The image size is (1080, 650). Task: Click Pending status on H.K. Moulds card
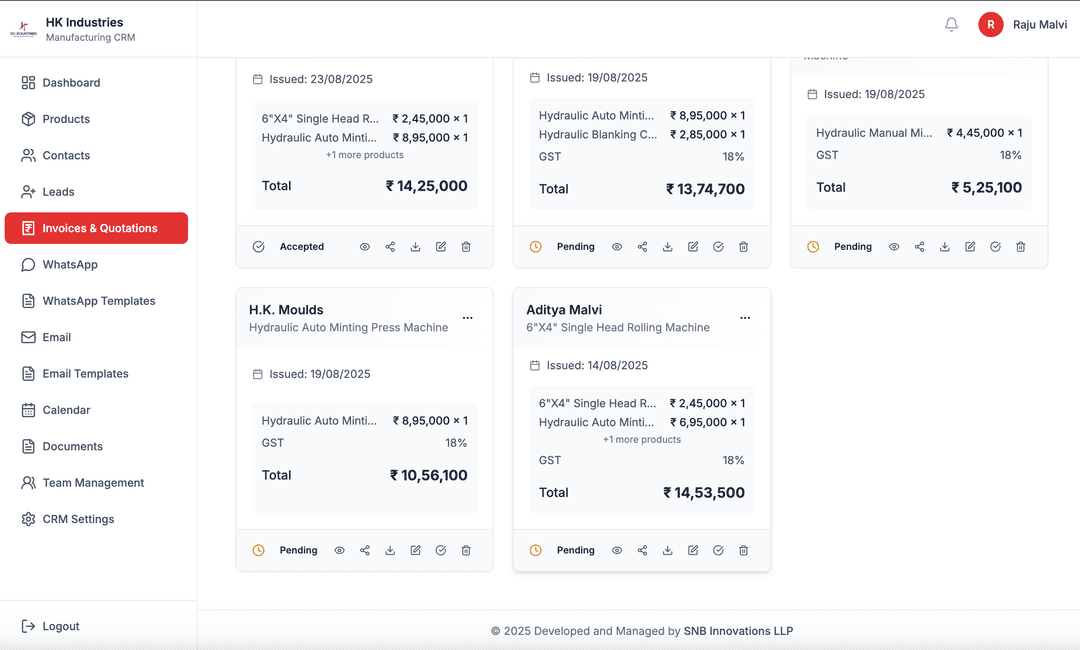pyautogui.click(x=298, y=550)
